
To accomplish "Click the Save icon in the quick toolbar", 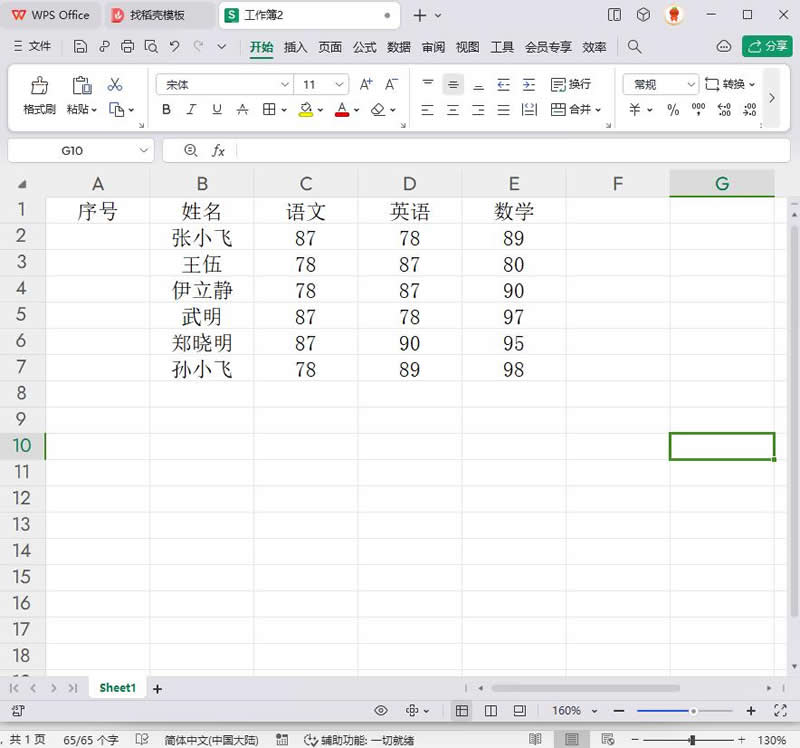I will click(80, 46).
